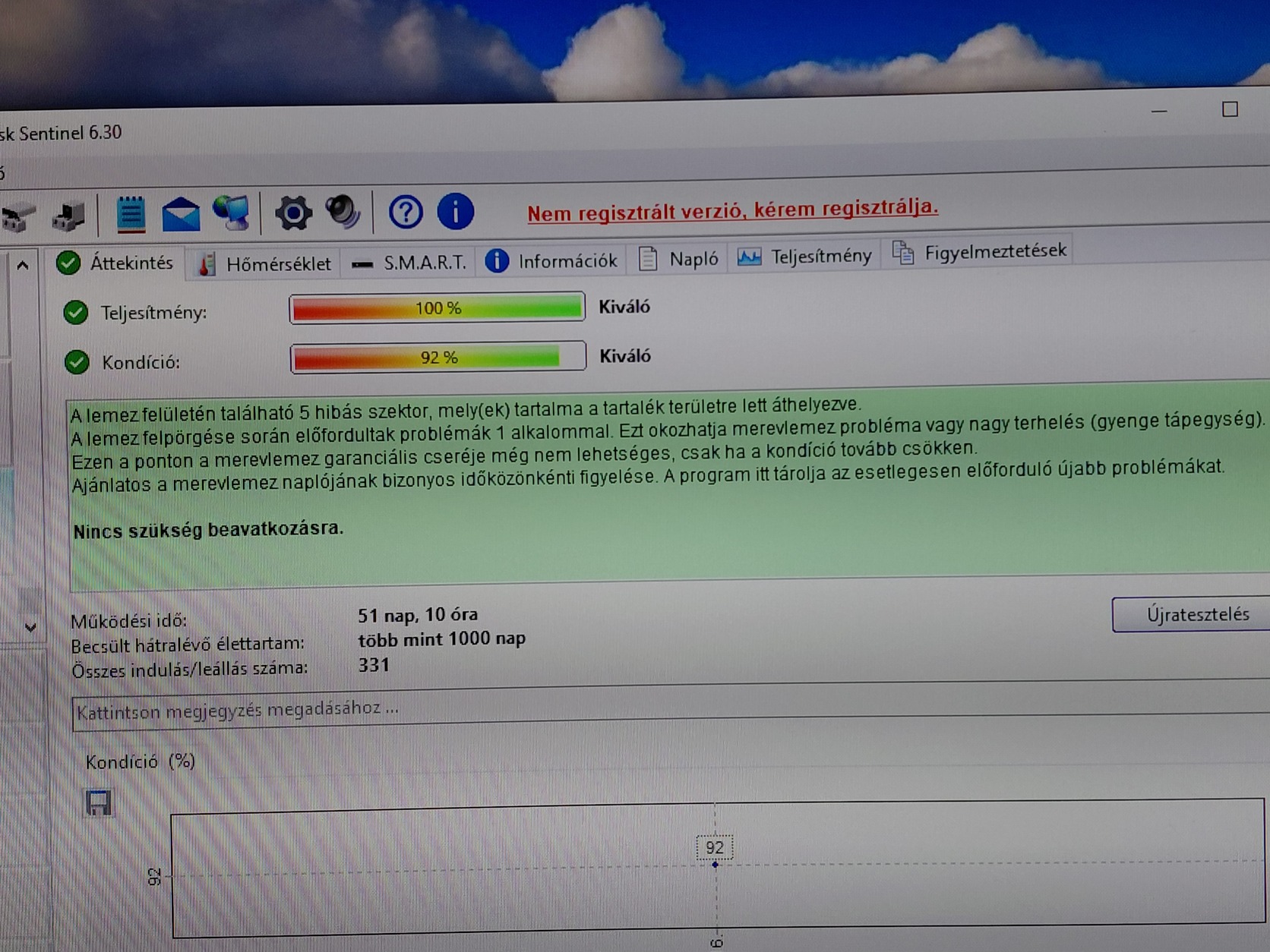Click the '51 nap, 10 óra' value
The height and width of the screenshot is (952, 1270).
(418, 615)
